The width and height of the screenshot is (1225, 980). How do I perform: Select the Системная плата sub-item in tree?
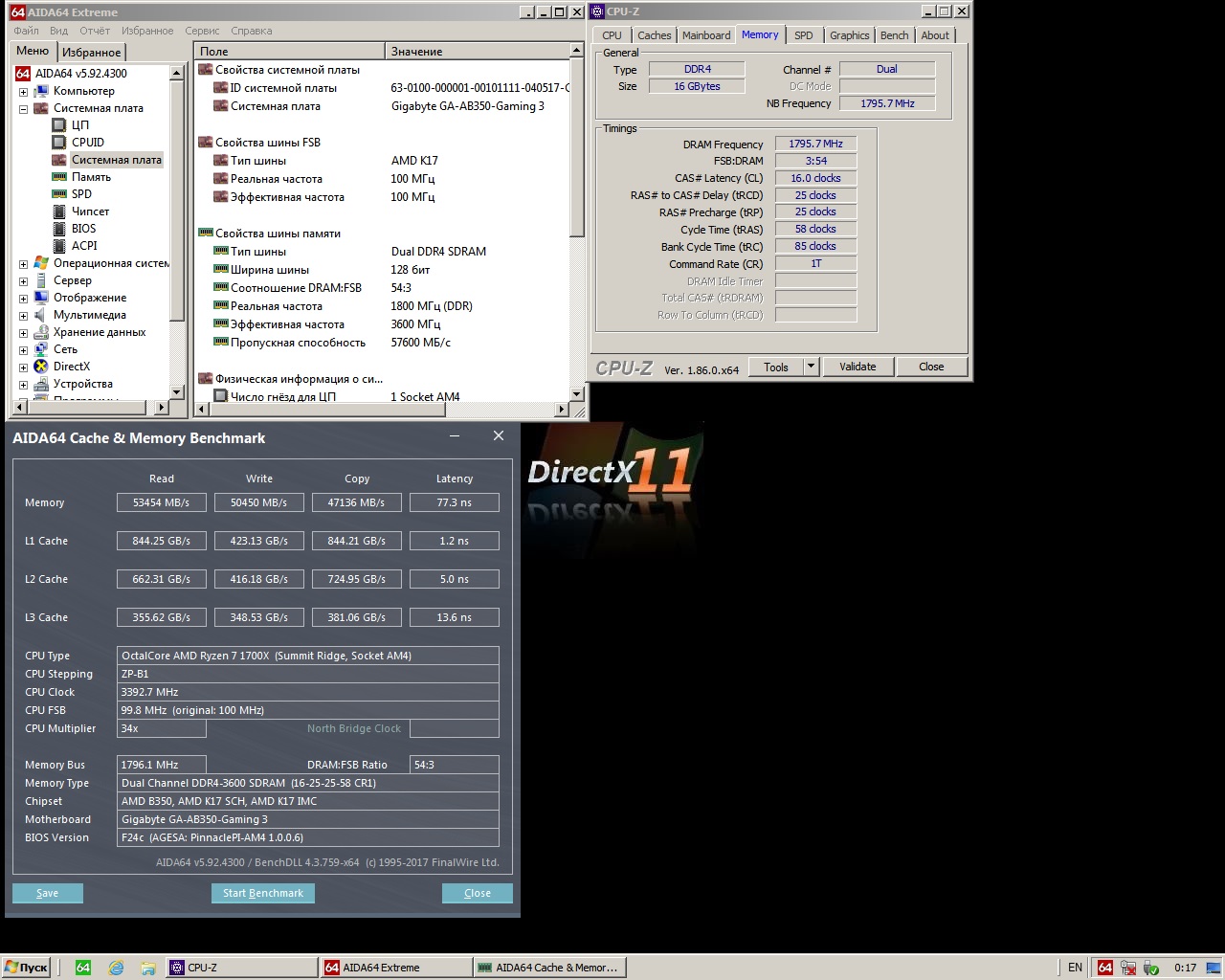pyautogui.click(x=116, y=160)
